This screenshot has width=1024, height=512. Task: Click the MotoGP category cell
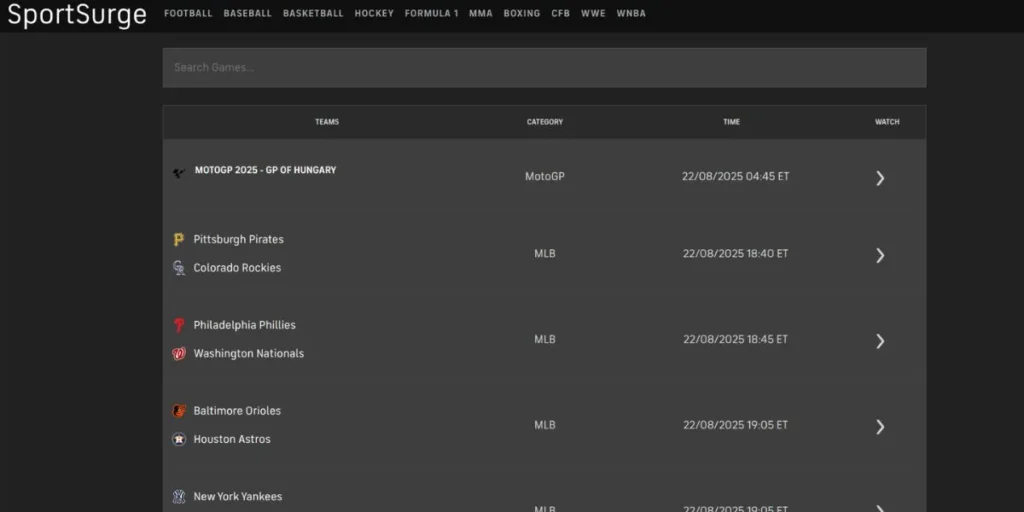[x=545, y=176]
